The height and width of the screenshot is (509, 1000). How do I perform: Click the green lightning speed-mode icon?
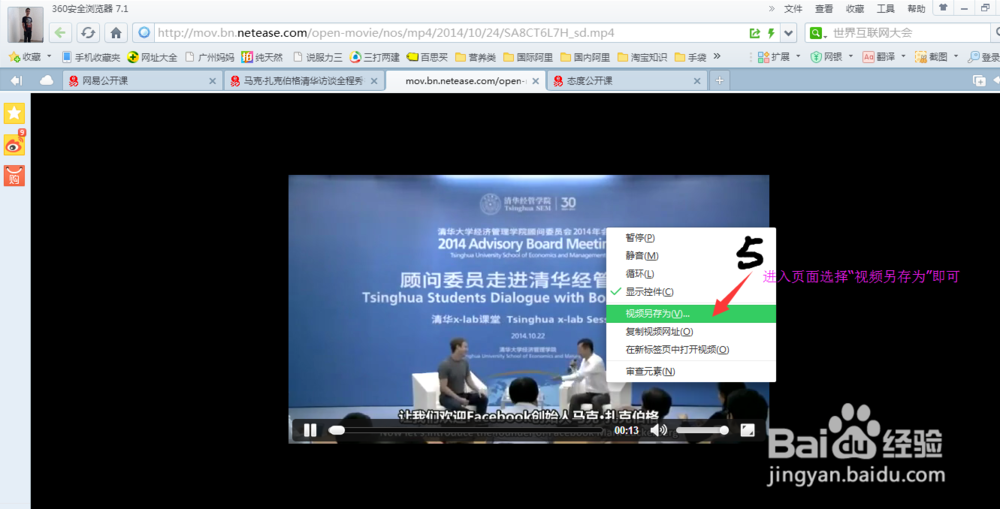pyautogui.click(x=771, y=33)
